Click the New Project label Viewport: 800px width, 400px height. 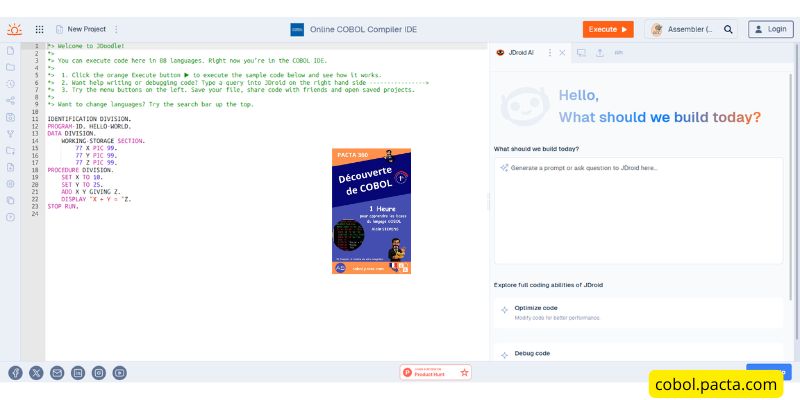[x=87, y=29]
